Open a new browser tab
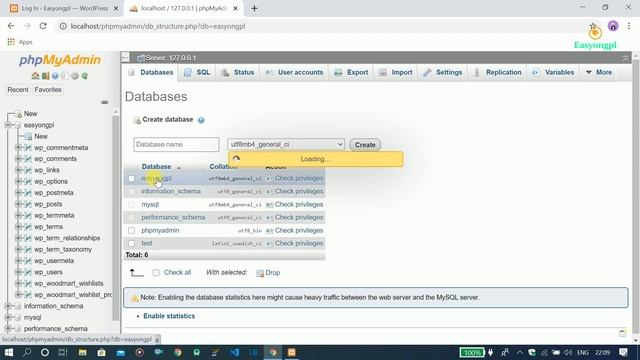This screenshot has width=640, height=360. coord(254,8)
